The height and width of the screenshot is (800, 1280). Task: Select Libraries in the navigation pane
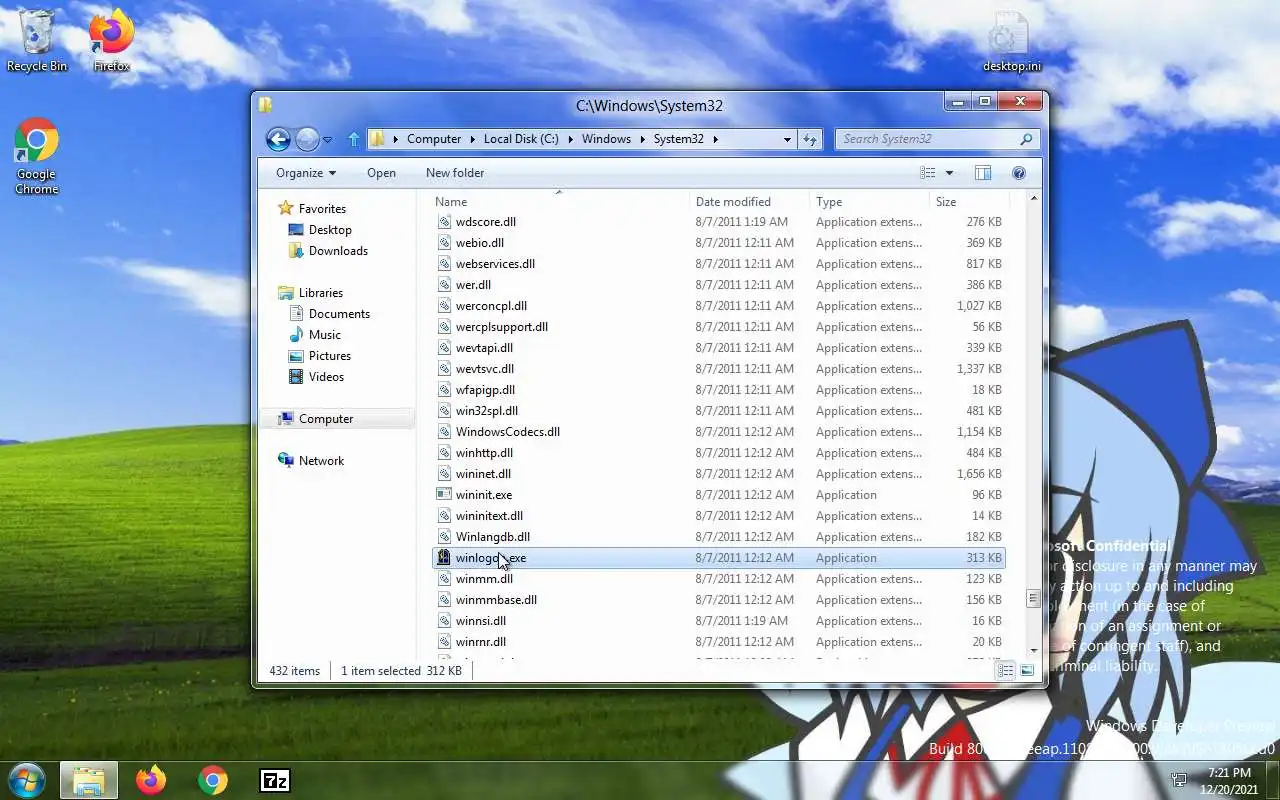(x=320, y=292)
